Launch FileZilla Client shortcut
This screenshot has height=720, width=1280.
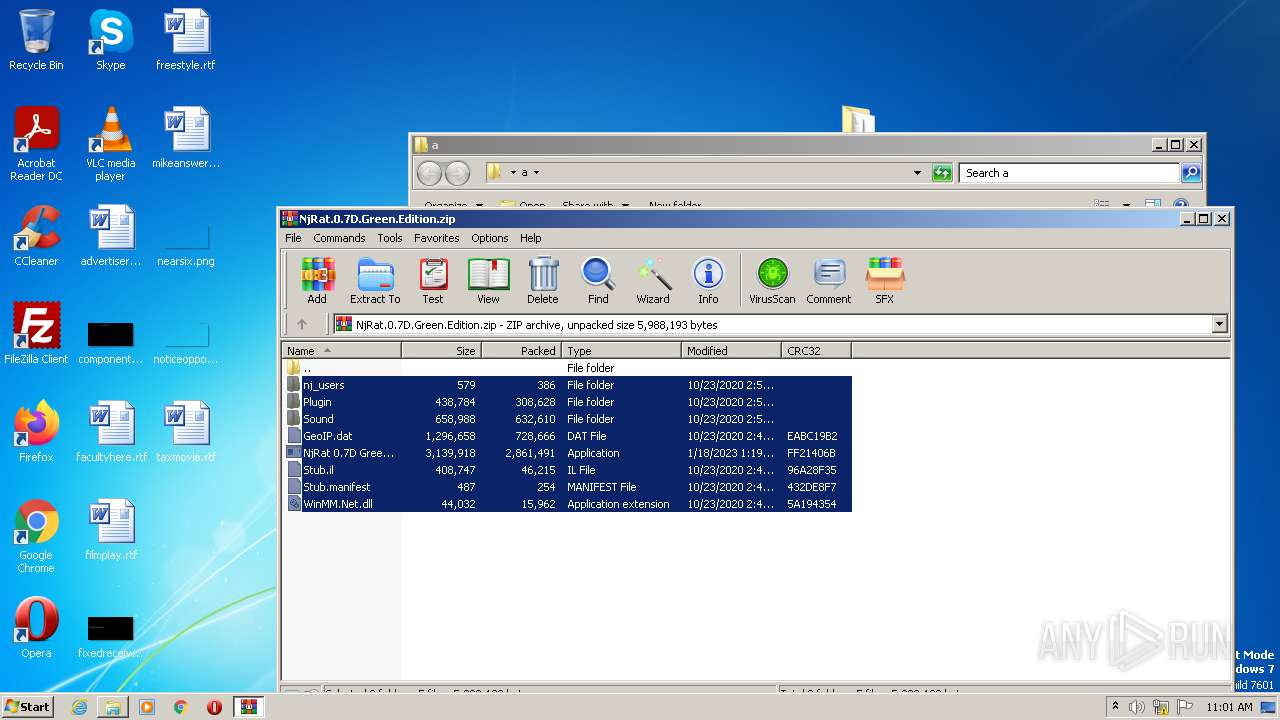[36, 334]
